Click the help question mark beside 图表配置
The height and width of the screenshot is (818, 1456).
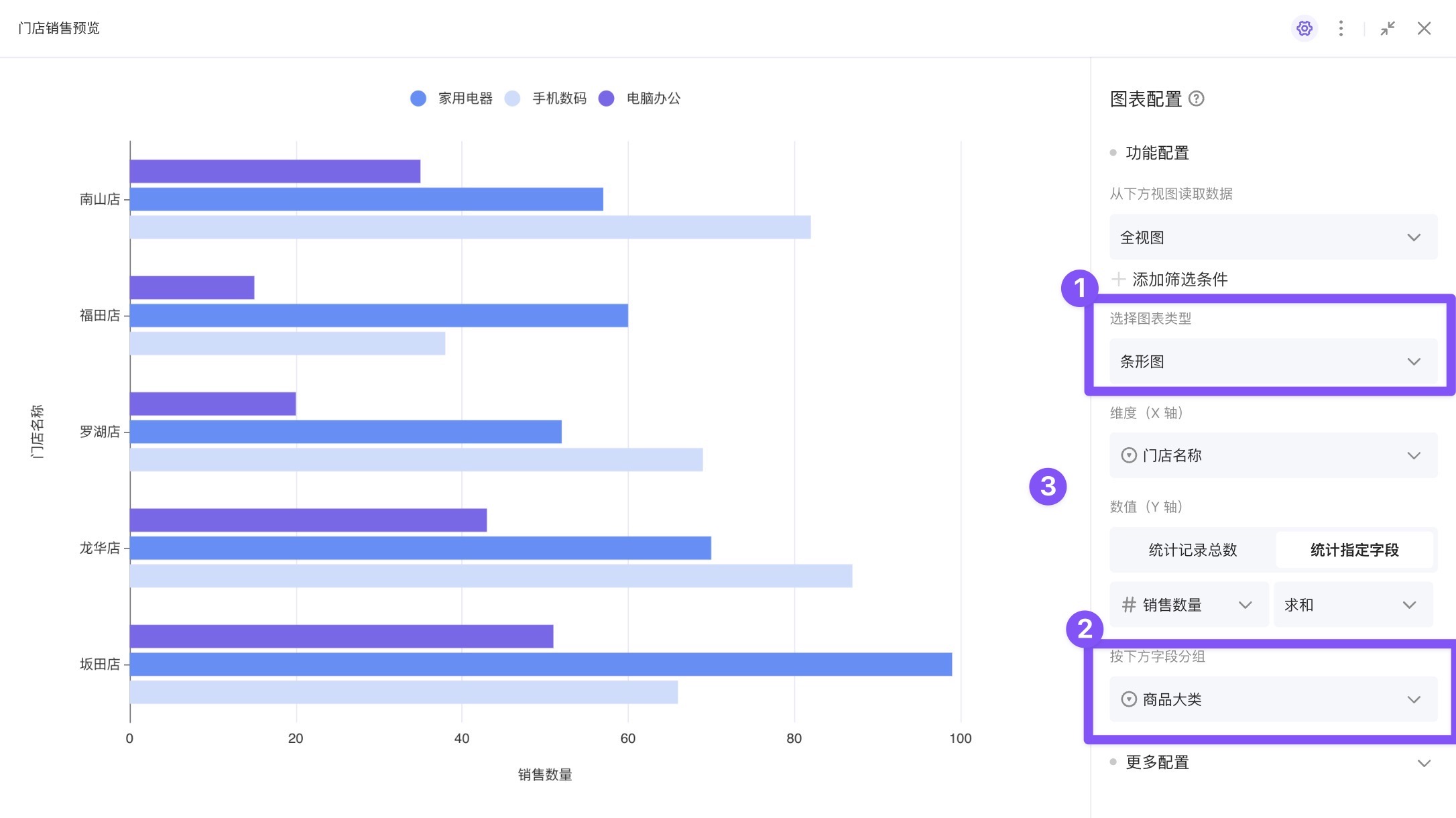click(1197, 99)
